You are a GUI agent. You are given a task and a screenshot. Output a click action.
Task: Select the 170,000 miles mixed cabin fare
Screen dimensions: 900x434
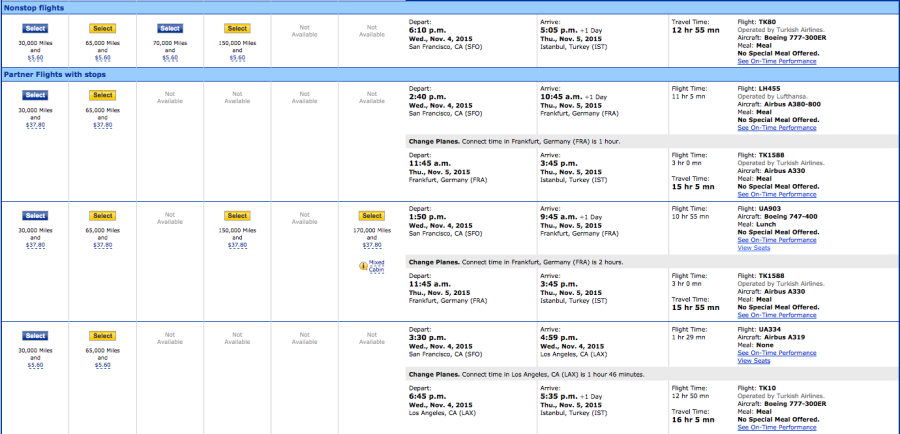371,215
